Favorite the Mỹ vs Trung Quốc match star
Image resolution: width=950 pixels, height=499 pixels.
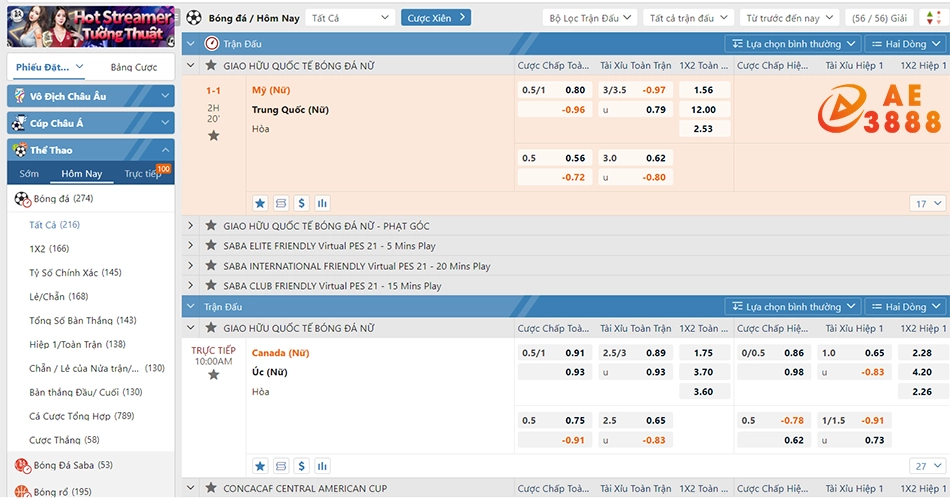[213, 136]
